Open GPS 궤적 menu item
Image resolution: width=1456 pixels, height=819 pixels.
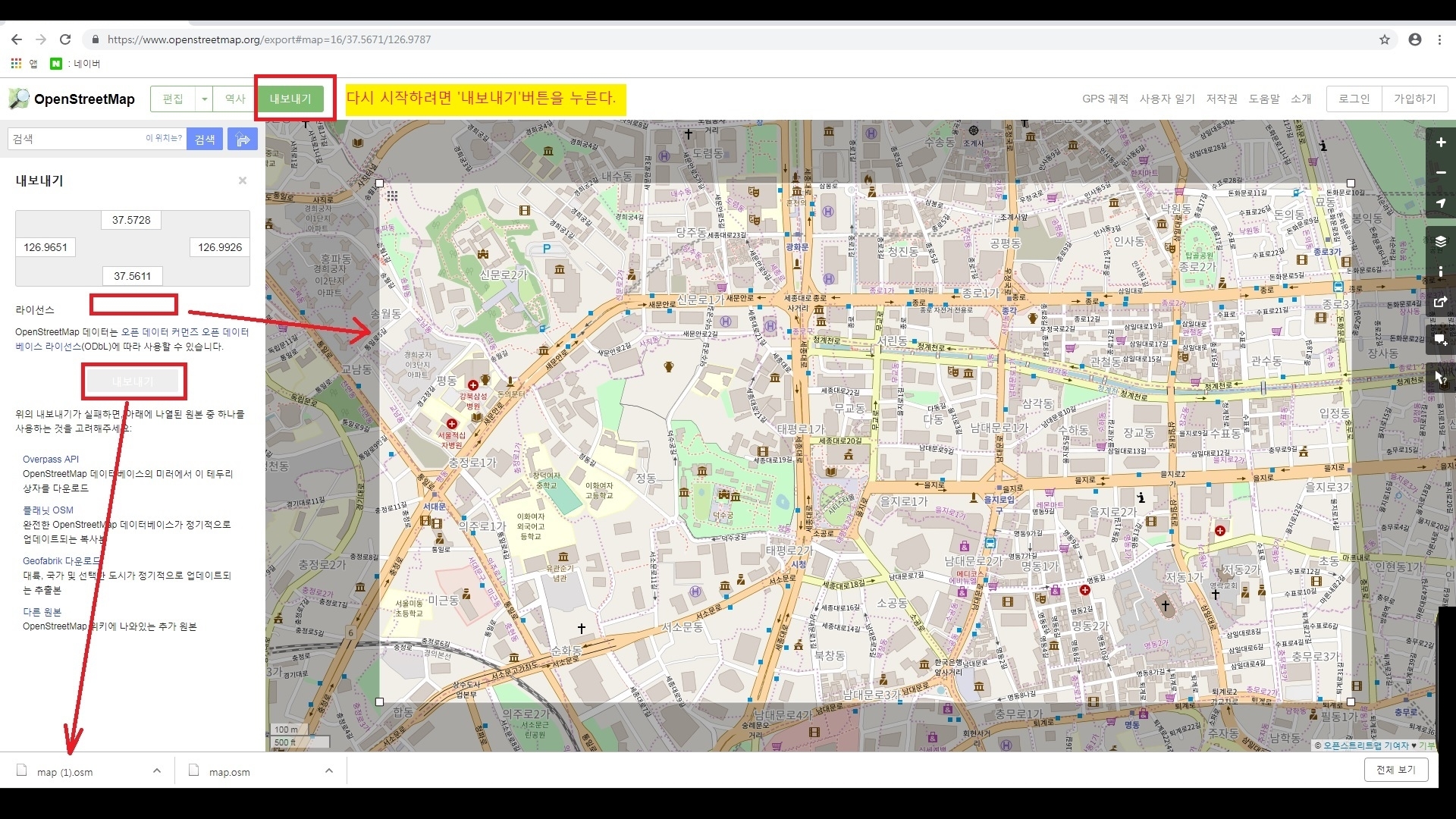[1105, 99]
